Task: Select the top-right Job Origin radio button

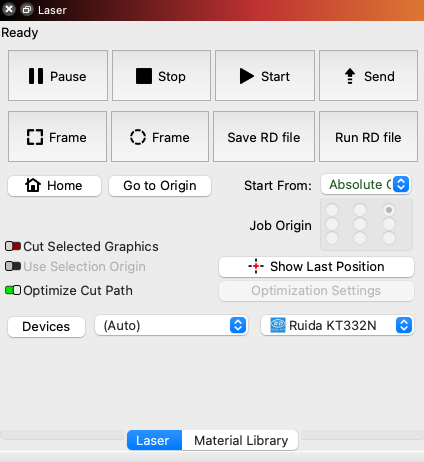Action: click(389, 210)
